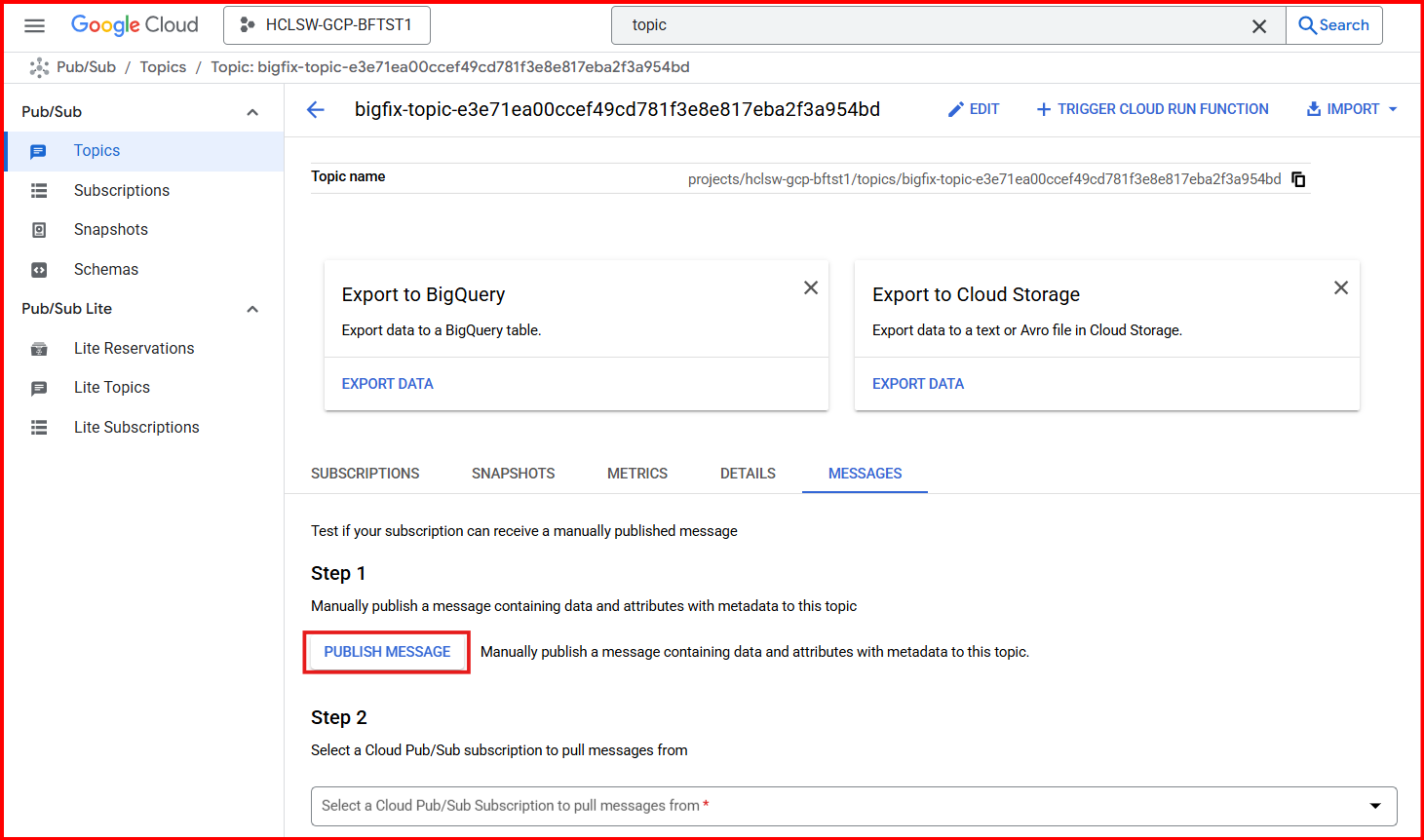Open project picker HCLSW-GCP-BFTST1
The width and height of the screenshot is (1424, 840).
click(x=327, y=25)
